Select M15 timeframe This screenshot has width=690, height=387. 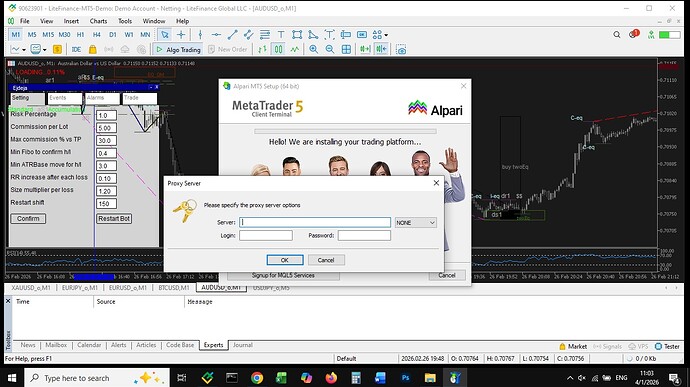pos(48,34)
